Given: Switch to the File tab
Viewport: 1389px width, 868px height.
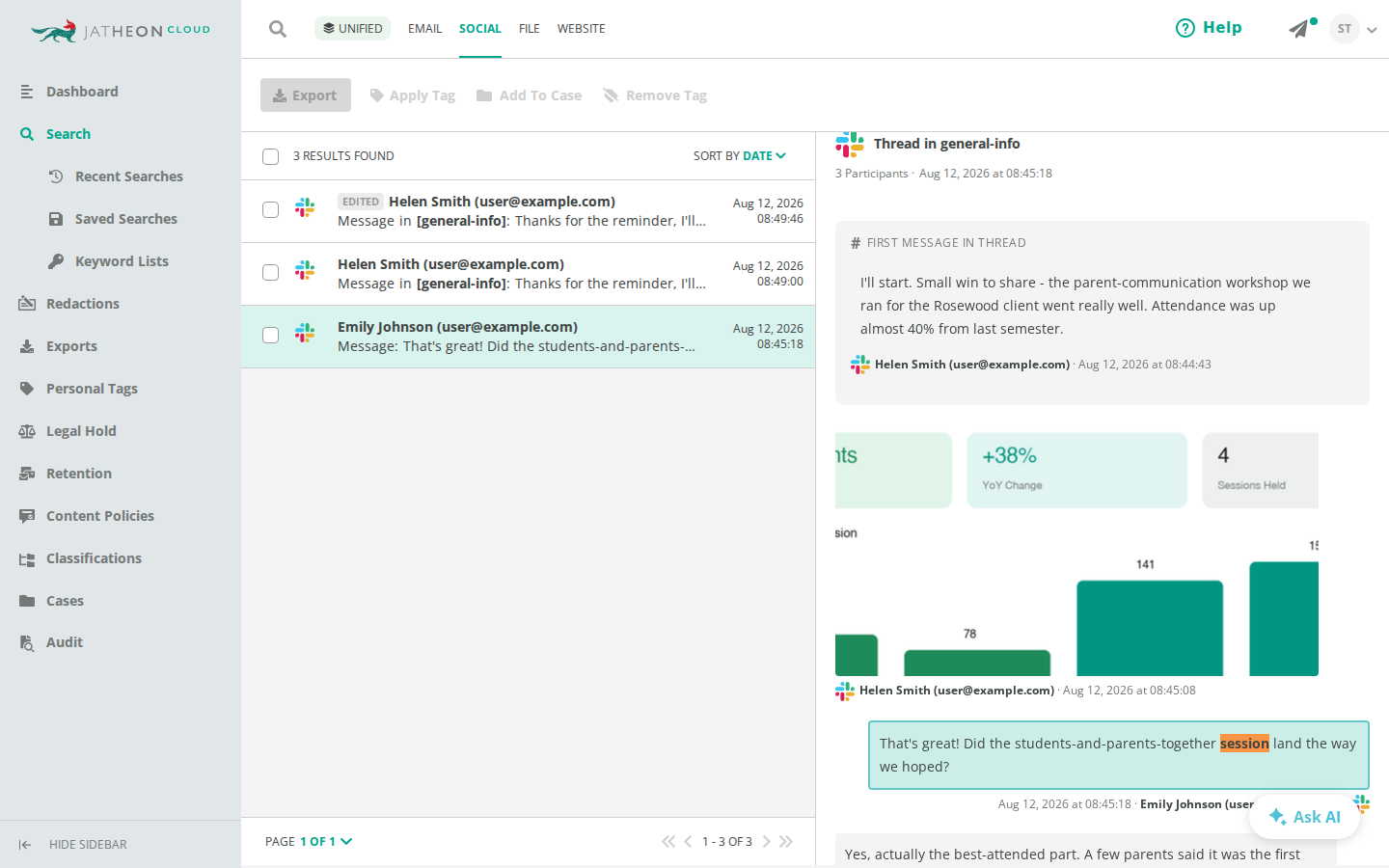Looking at the screenshot, I should click(529, 29).
